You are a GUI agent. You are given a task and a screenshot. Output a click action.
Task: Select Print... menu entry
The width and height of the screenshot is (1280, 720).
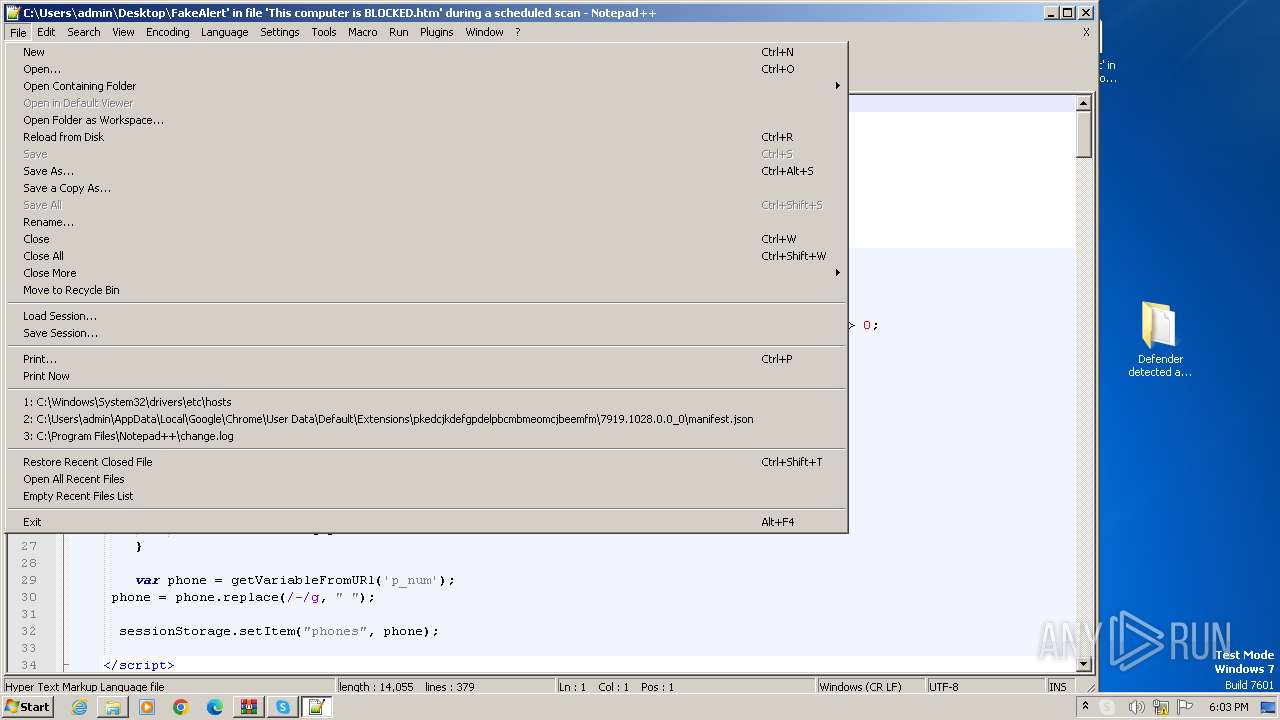(427, 359)
